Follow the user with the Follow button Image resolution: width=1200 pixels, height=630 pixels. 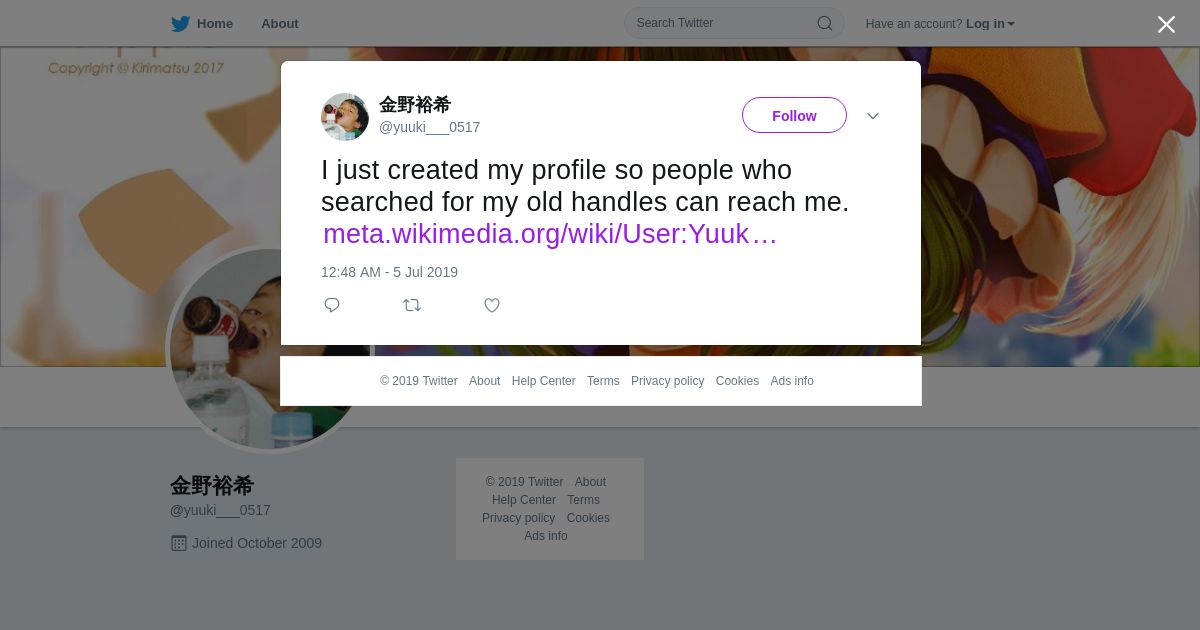[794, 116]
